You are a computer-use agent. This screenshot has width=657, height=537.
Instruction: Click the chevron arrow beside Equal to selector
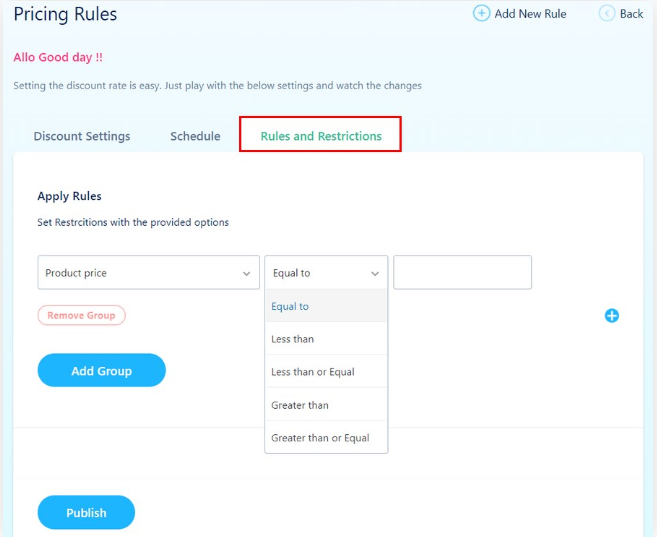376,273
